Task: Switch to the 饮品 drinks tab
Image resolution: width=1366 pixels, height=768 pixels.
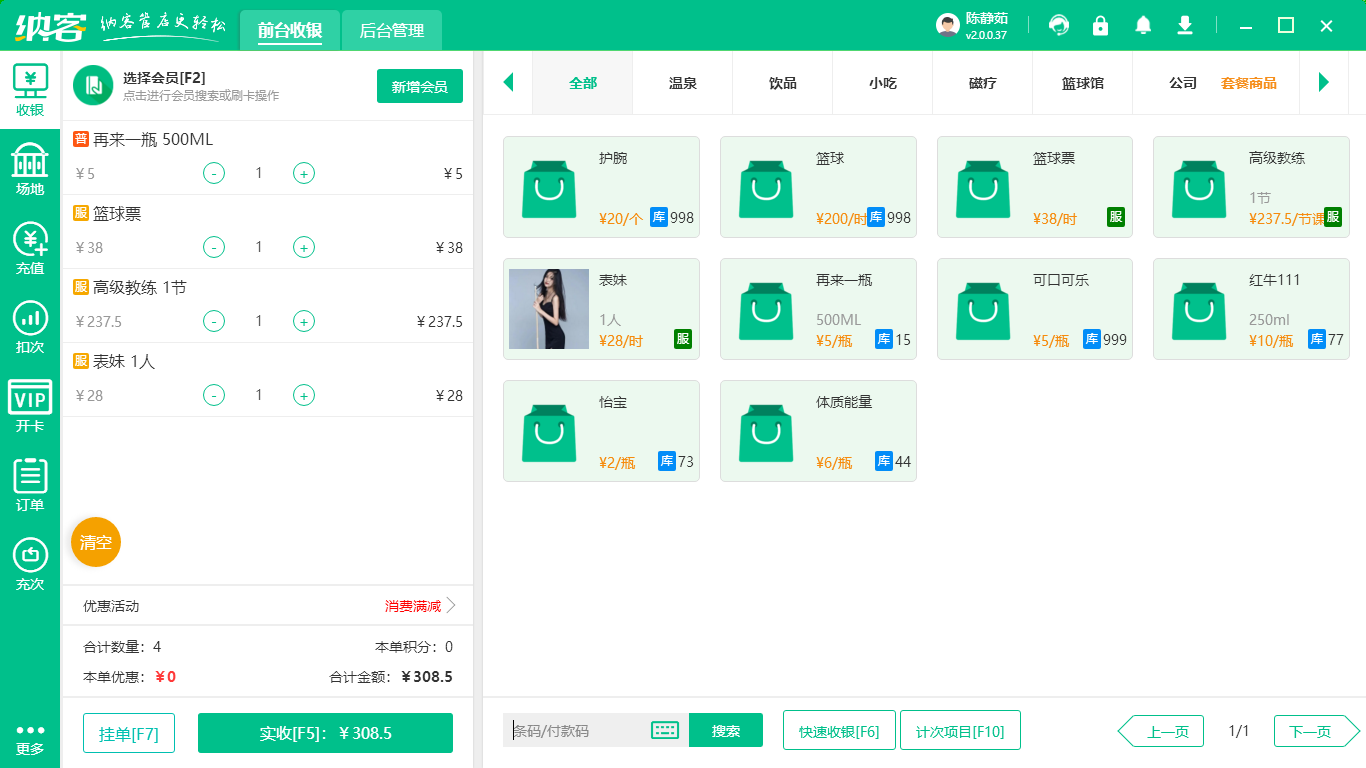Action: click(782, 83)
